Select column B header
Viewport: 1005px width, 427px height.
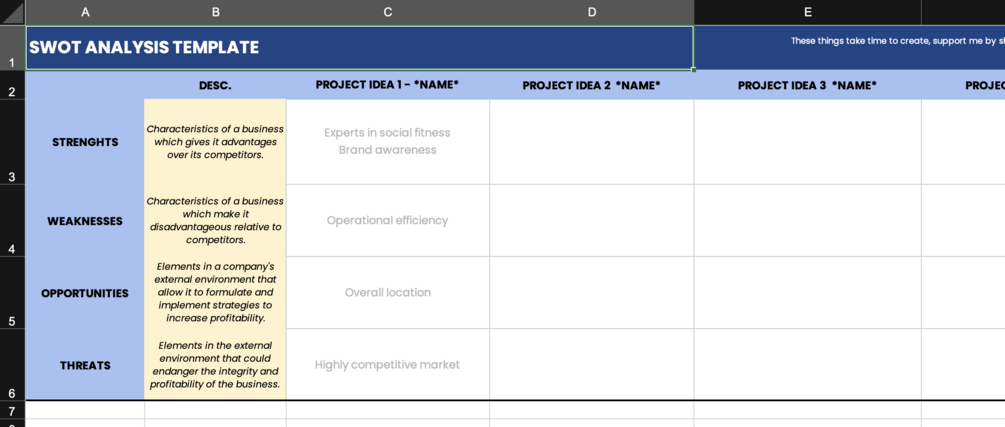(215, 12)
